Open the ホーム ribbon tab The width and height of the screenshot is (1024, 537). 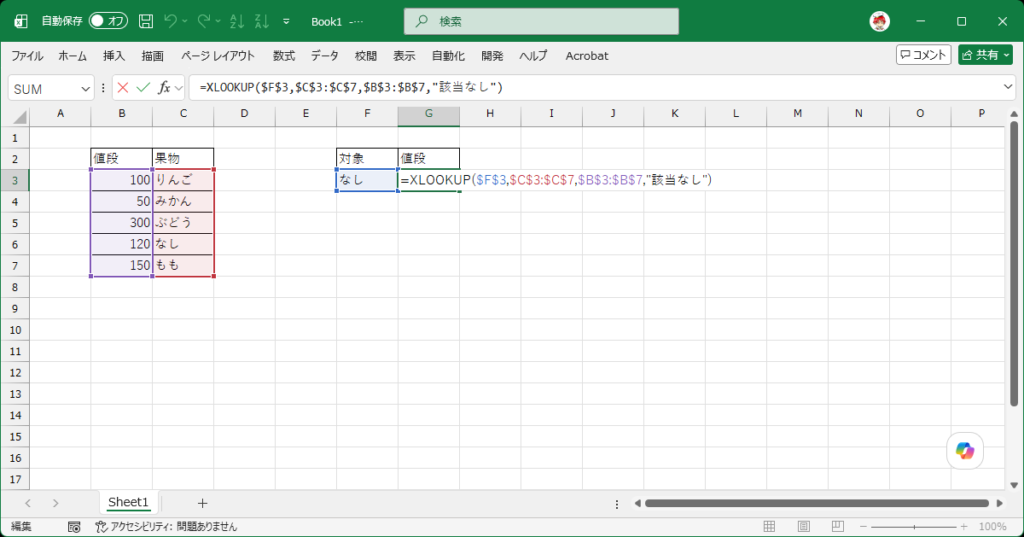click(72, 56)
